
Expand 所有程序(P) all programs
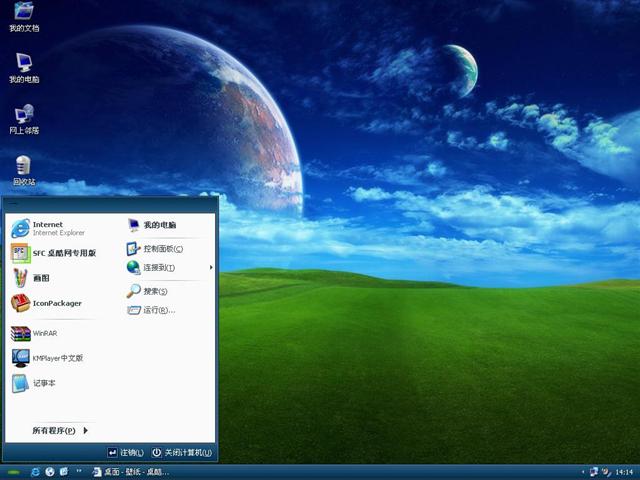point(60,430)
